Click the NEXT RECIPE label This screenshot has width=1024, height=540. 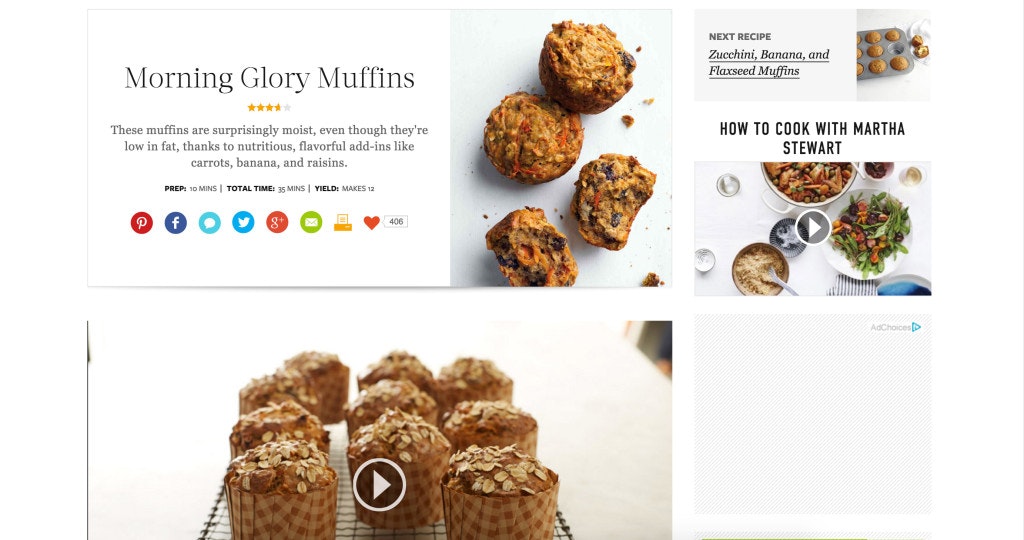tap(740, 37)
